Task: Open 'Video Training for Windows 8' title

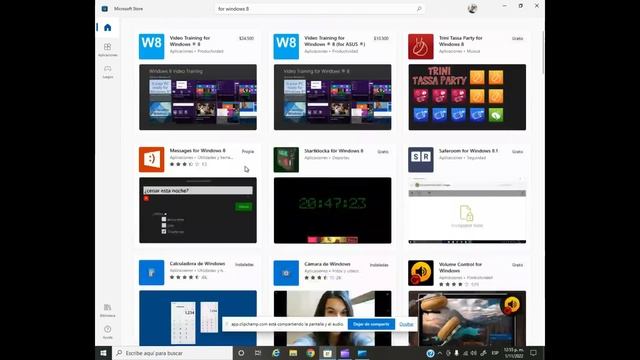Action: 190,41
